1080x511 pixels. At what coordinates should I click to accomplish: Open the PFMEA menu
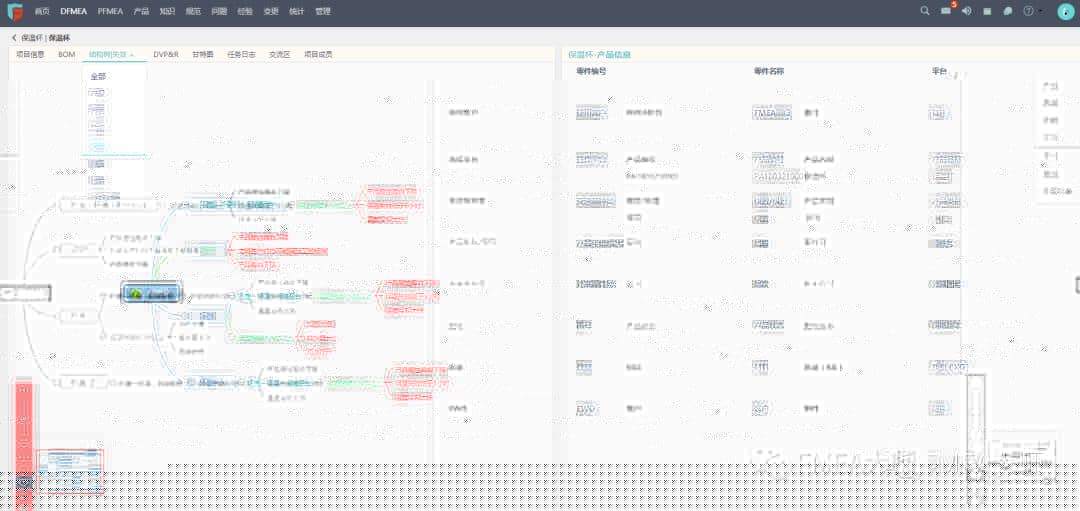(x=110, y=12)
